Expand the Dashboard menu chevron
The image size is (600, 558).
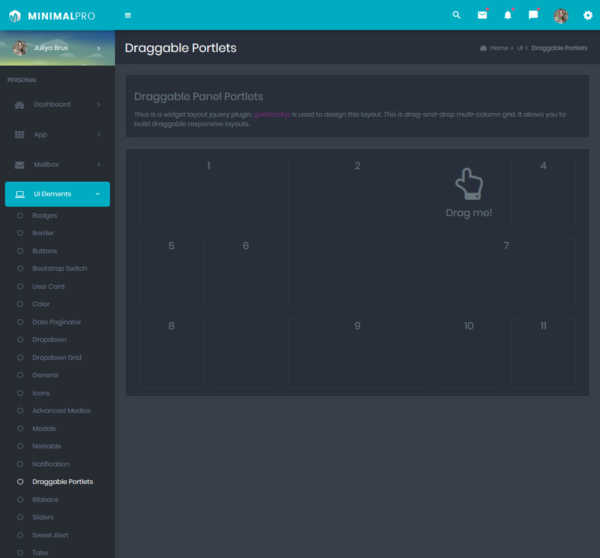coord(99,104)
